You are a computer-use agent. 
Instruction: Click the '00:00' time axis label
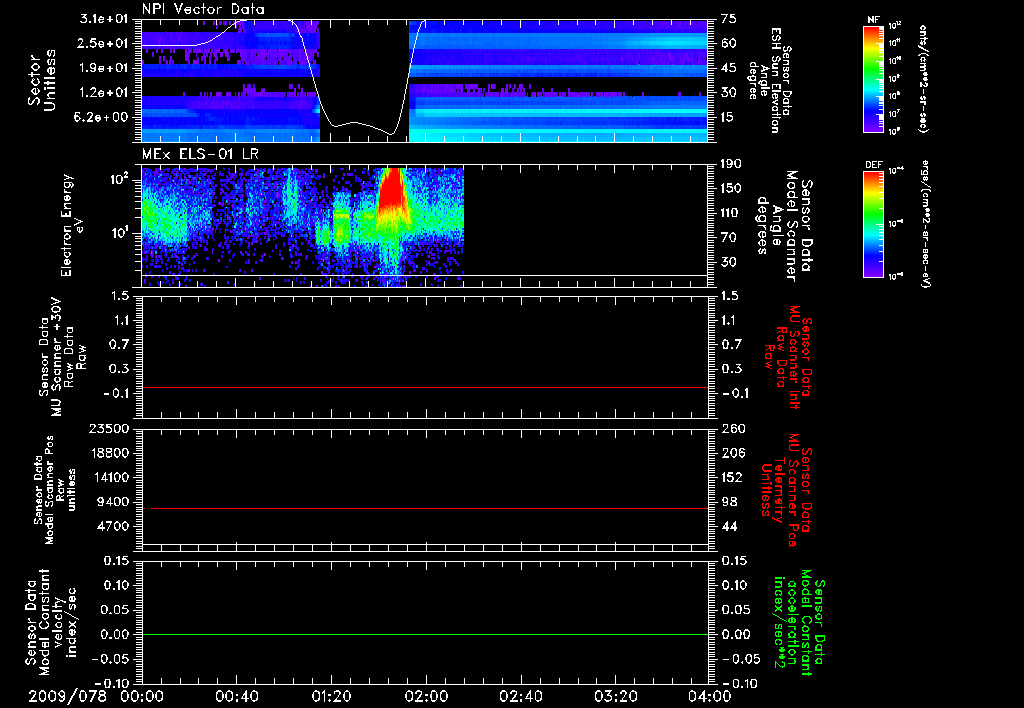coord(142,696)
